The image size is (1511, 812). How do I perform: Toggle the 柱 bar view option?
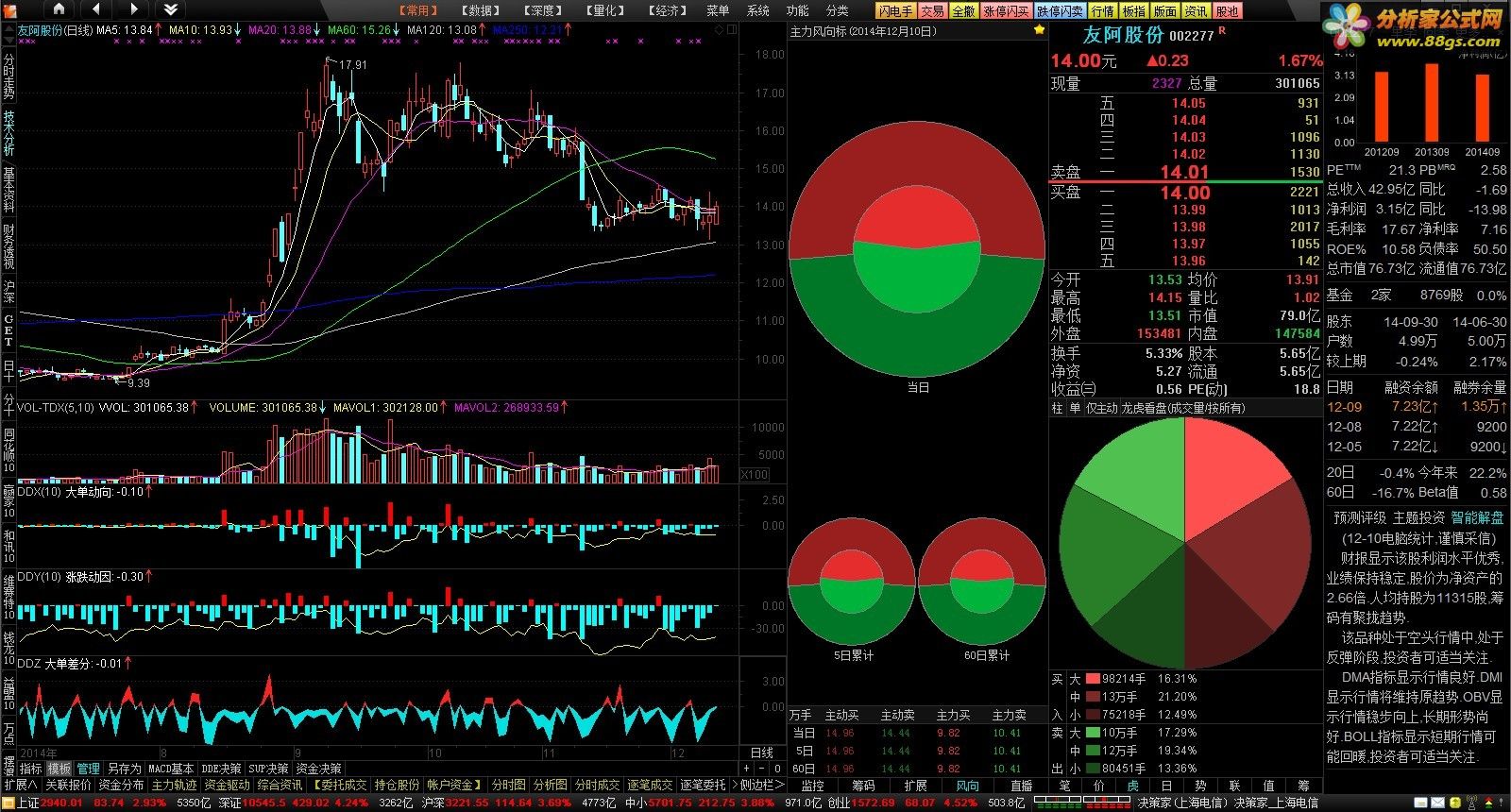click(x=1058, y=408)
